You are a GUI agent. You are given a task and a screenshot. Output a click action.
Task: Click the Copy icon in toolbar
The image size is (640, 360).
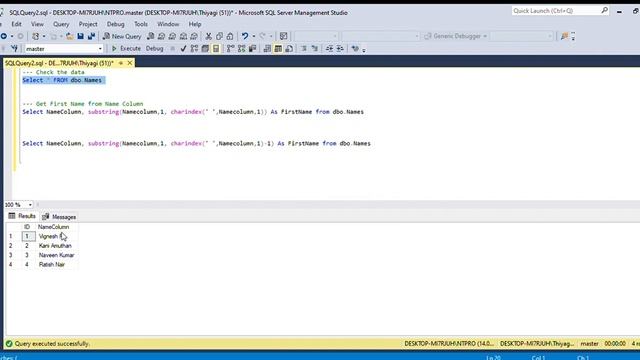click(219, 36)
